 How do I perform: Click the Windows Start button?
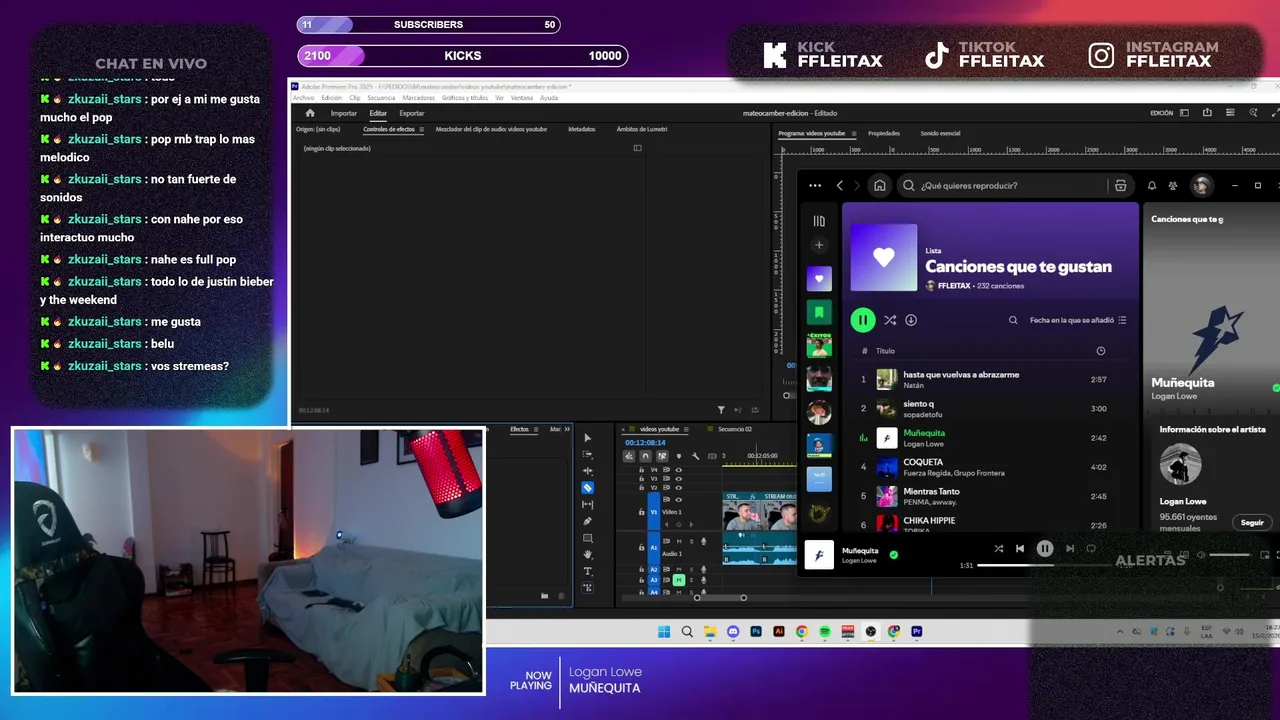[x=664, y=632]
